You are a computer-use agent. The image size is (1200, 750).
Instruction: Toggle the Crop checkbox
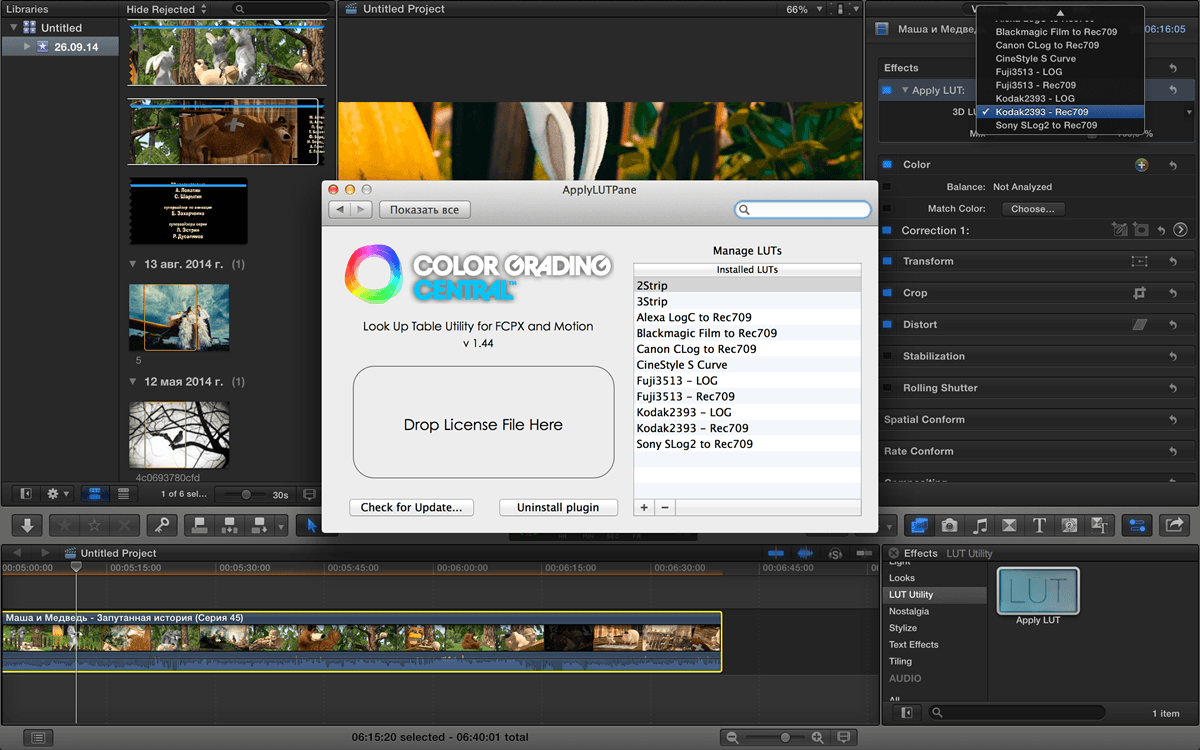pyautogui.click(x=887, y=293)
